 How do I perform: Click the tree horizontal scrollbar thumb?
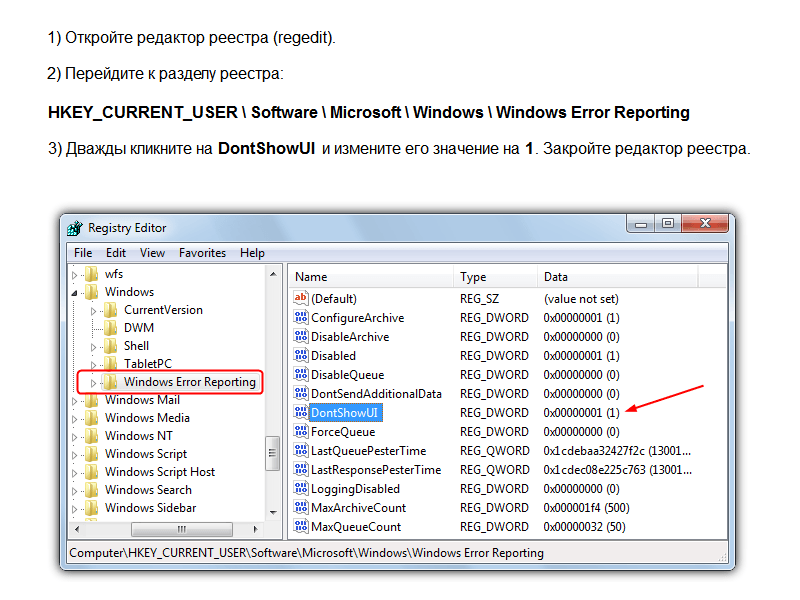point(182,529)
